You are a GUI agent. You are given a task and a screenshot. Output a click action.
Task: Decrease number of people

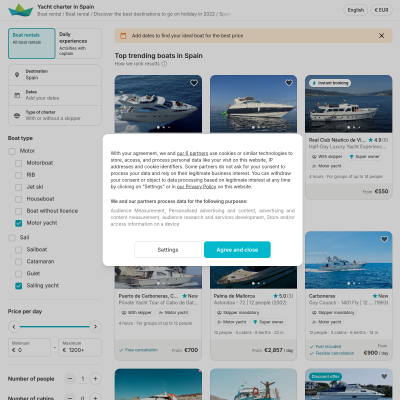[x=70, y=379]
